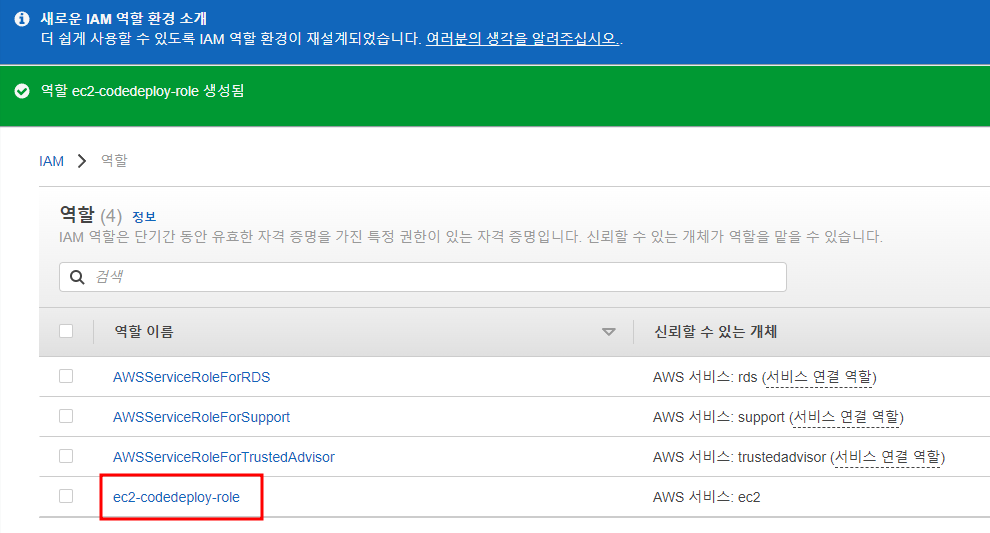Open the AWSServiceRoleForRDS role
This screenshot has height=533, width=990.
191,377
